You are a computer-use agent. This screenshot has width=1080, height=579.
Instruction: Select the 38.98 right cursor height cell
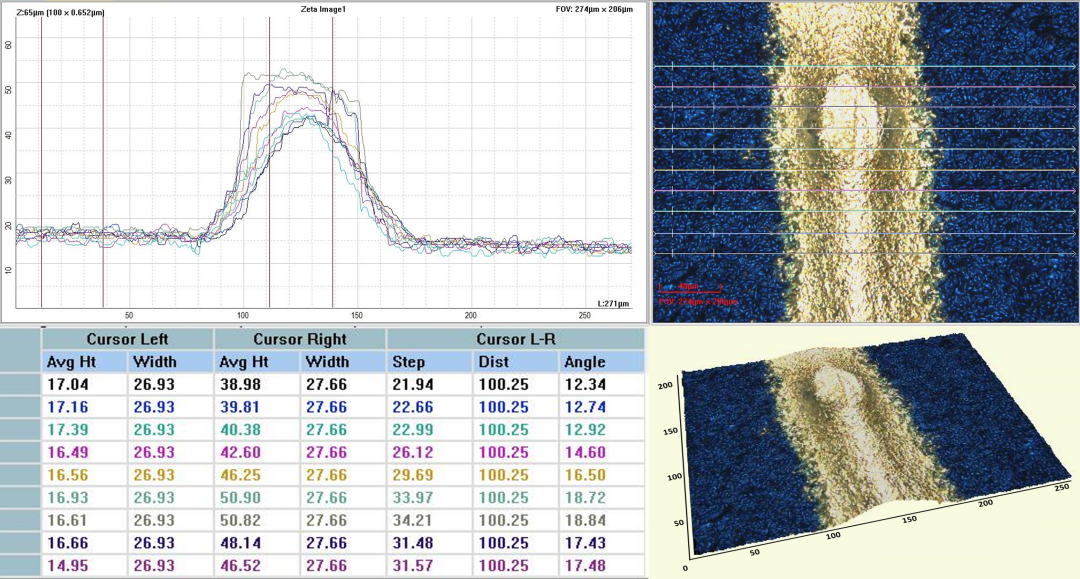(257, 384)
